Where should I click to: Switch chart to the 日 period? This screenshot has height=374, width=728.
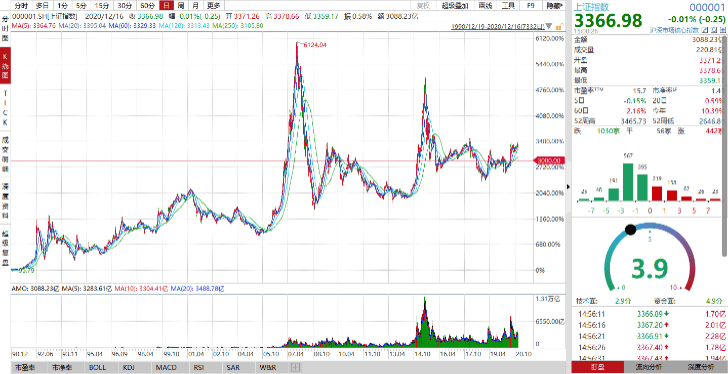click(167, 6)
